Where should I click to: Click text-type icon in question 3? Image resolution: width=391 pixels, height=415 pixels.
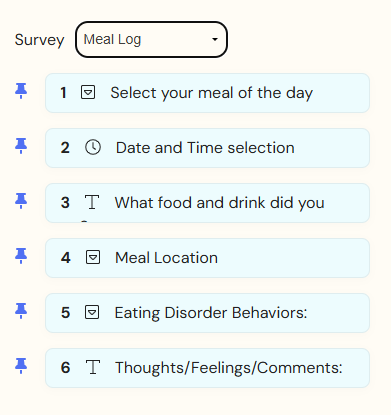pos(92,202)
